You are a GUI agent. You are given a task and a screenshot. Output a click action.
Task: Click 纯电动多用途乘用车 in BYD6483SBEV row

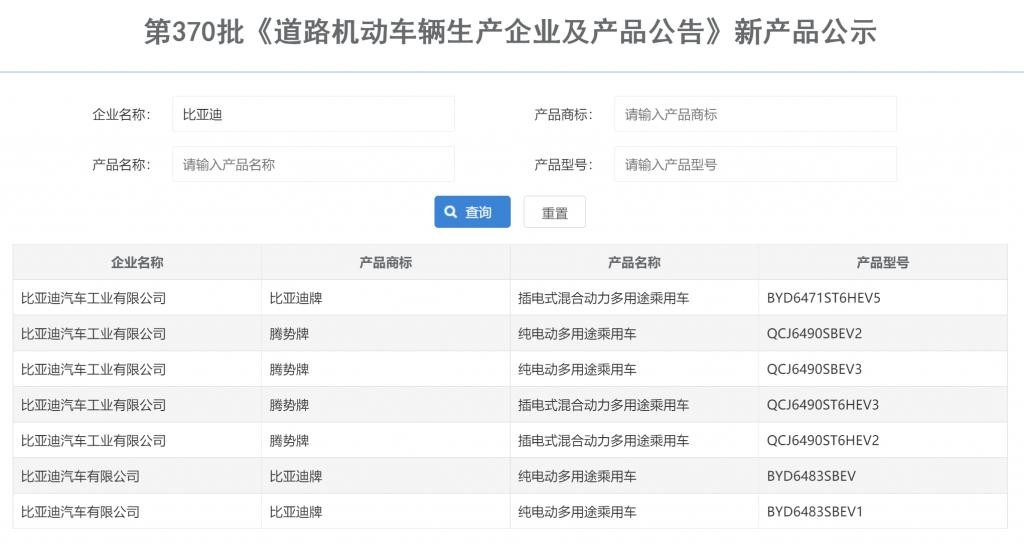[x=577, y=476]
